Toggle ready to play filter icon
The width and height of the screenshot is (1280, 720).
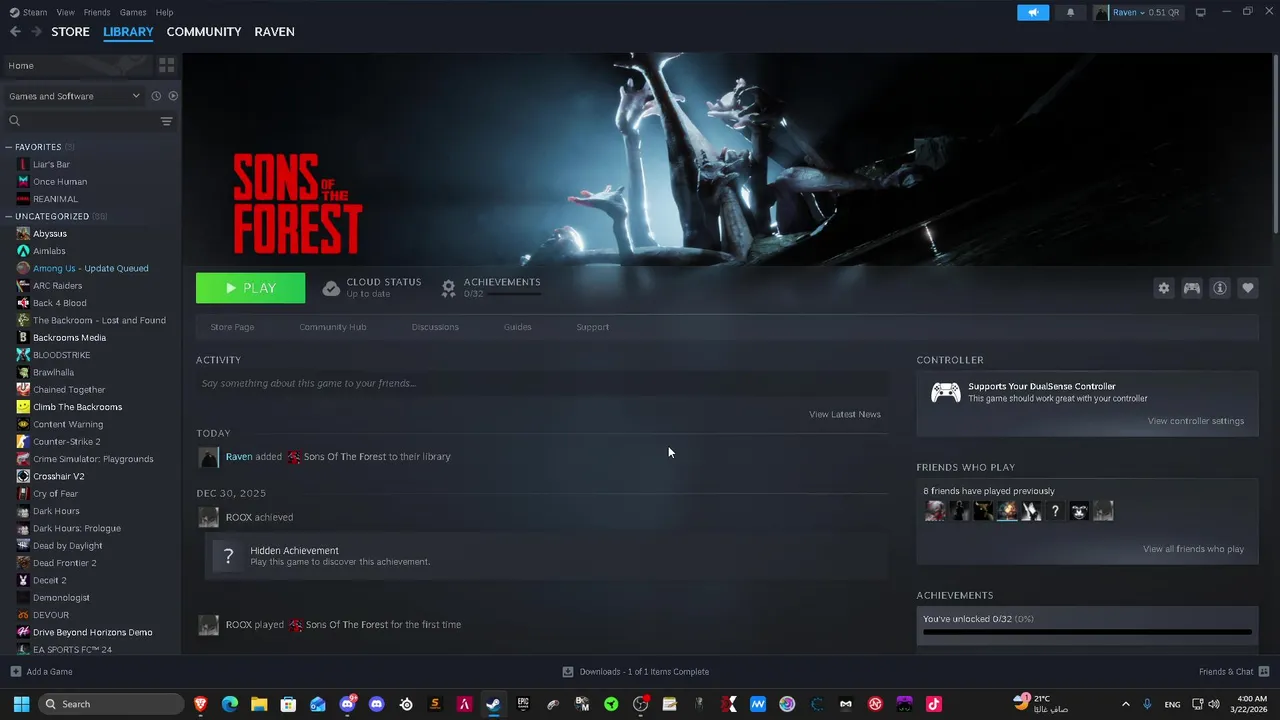pos(173,96)
